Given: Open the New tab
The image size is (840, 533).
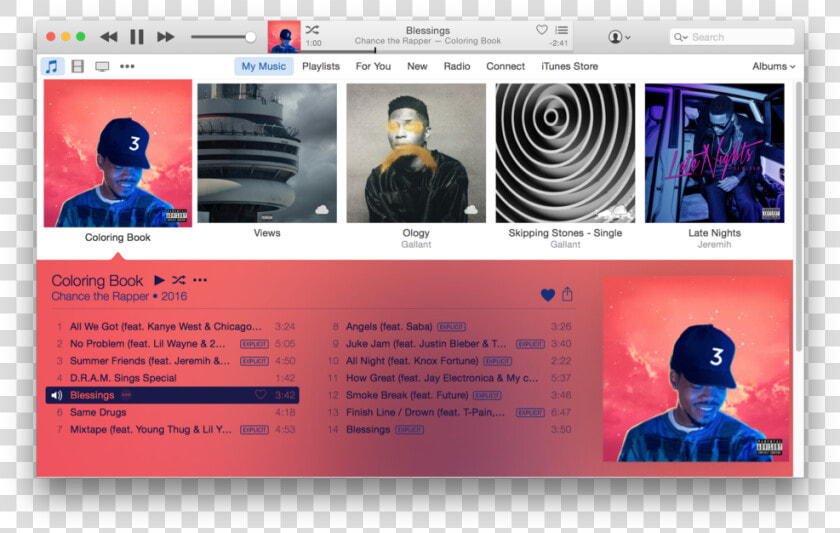Looking at the screenshot, I should pyautogui.click(x=417, y=66).
